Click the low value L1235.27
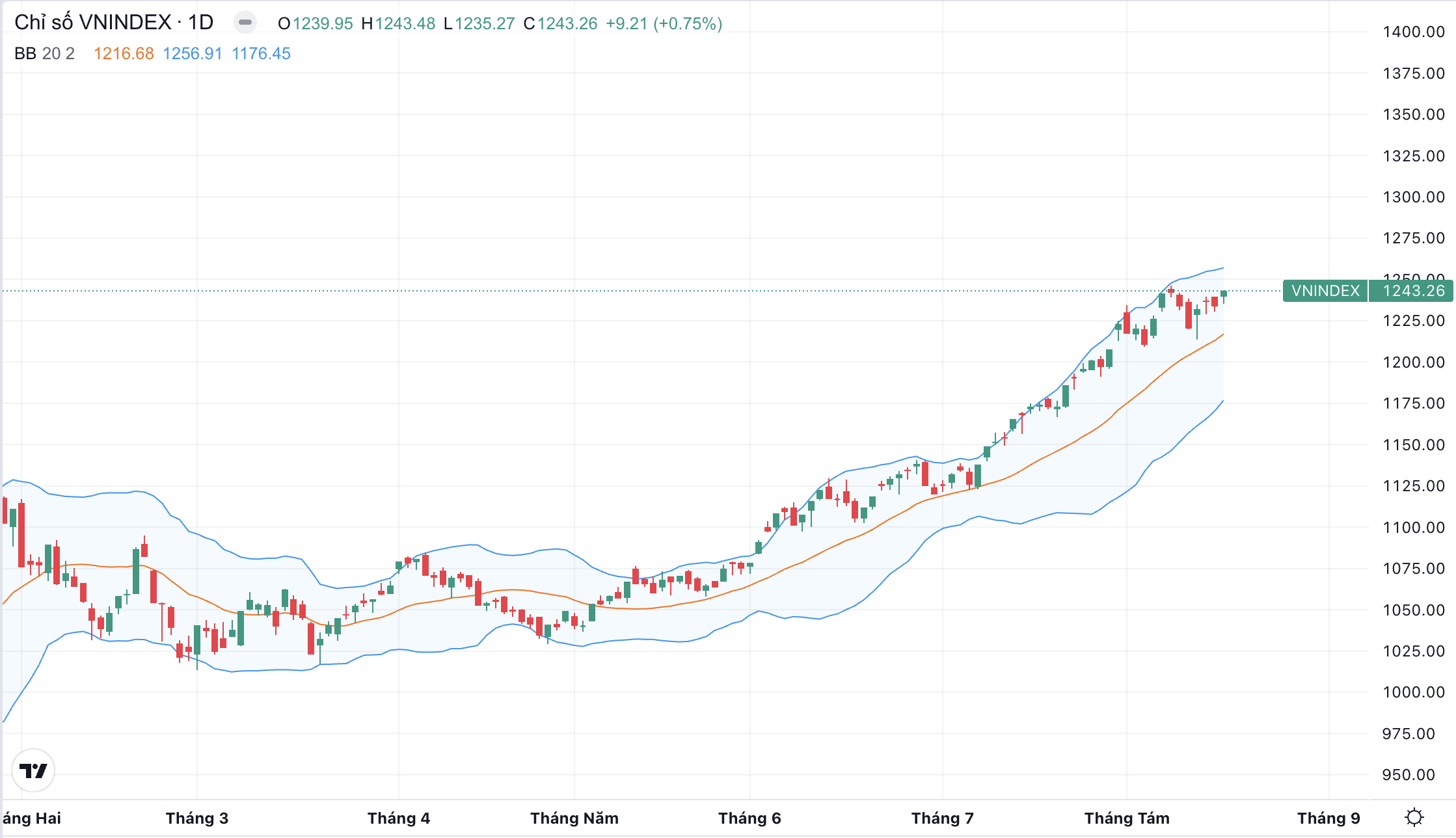 point(479,23)
